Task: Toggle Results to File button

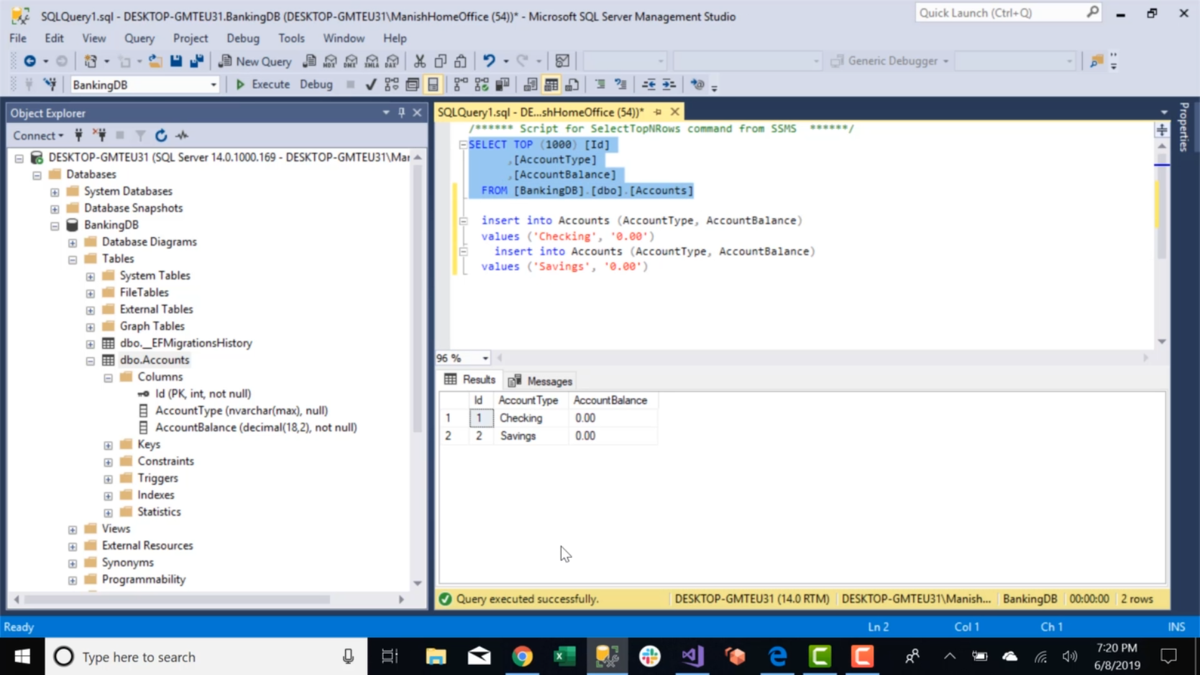Action: point(571,85)
